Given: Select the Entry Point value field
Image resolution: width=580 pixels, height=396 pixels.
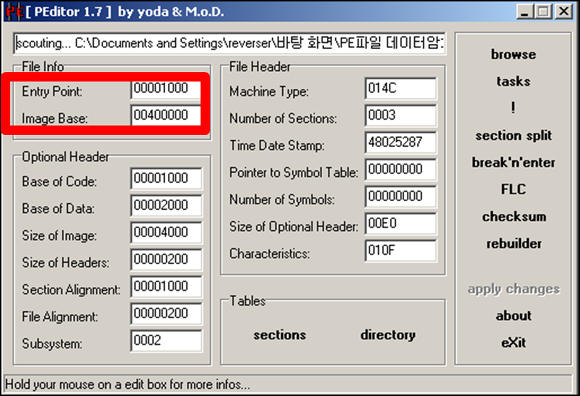Looking at the screenshot, I should tap(166, 89).
